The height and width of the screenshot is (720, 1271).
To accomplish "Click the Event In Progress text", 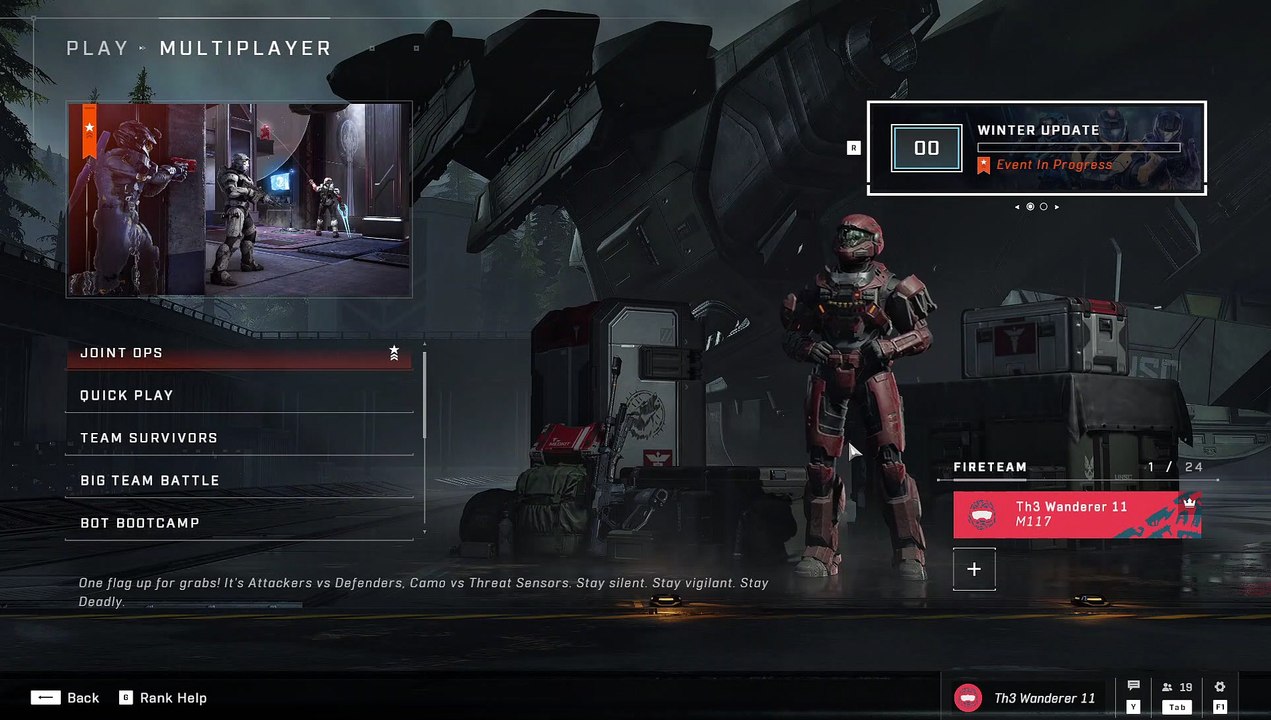I will click(1054, 165).
